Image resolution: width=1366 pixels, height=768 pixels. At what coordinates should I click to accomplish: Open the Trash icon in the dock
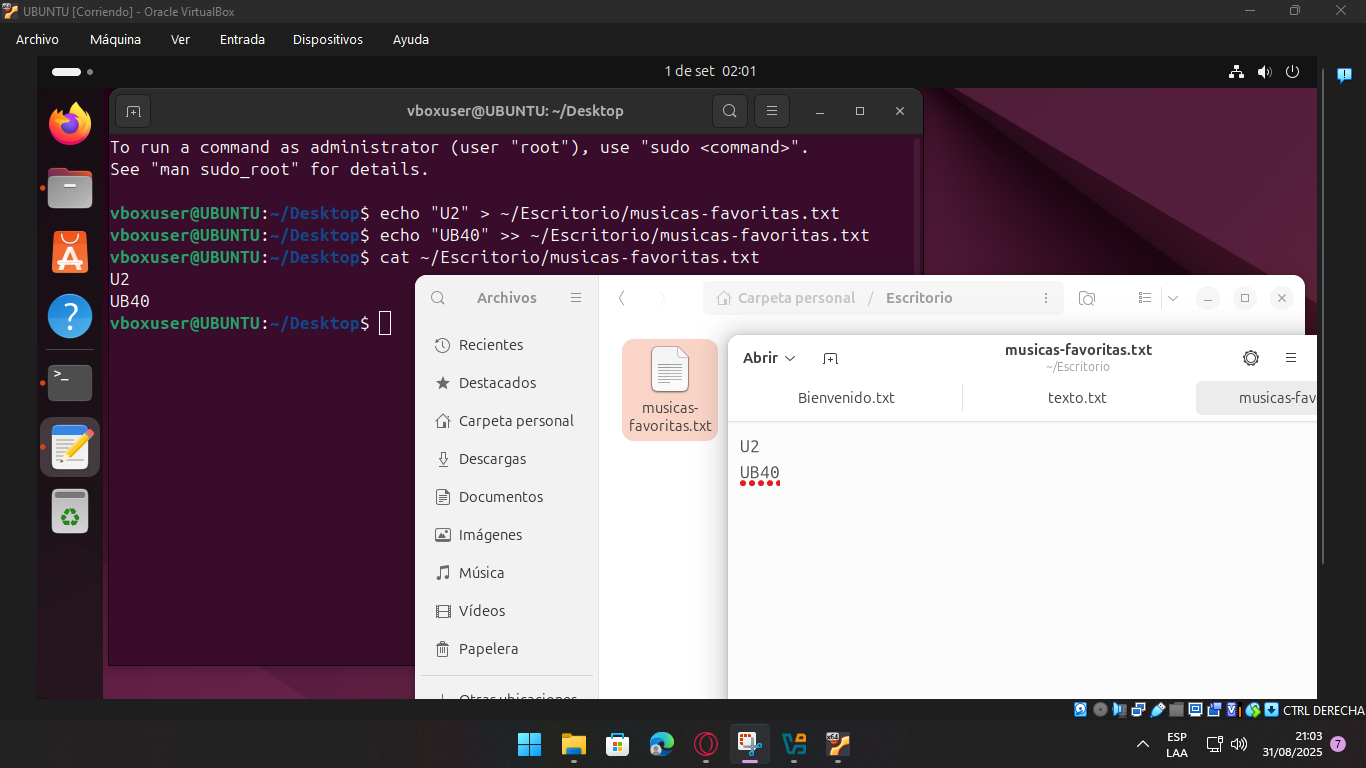(x=70, y=511)
